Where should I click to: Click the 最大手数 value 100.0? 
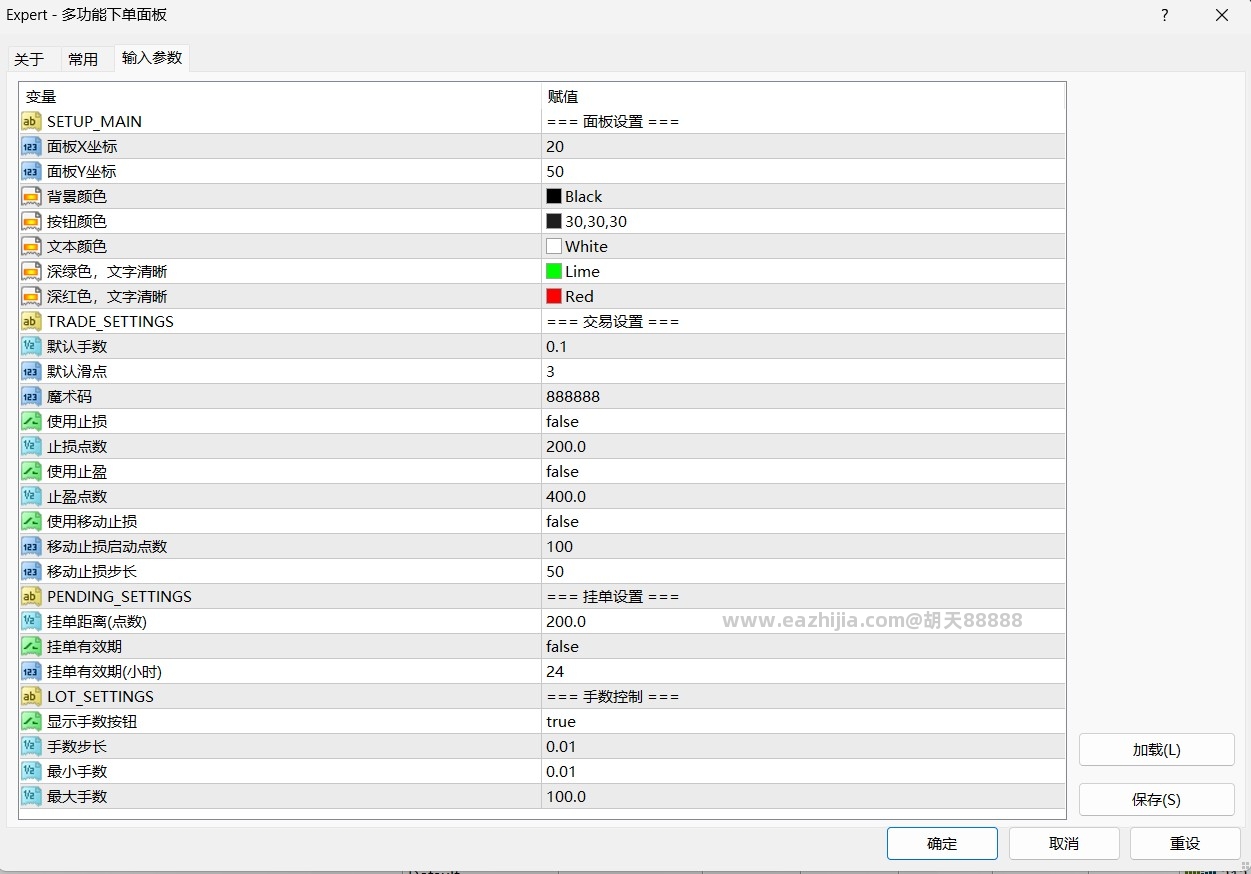[566, 796]
